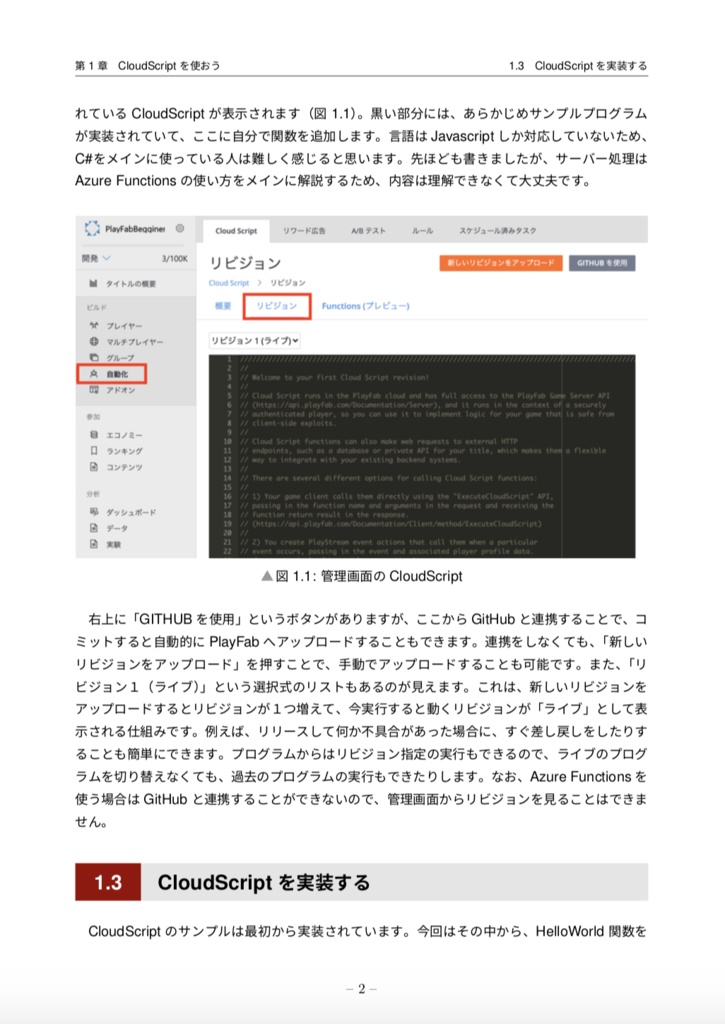725x1024 pixels.
Task: Click the 3/100K usage counter
Action: [174, 259]
